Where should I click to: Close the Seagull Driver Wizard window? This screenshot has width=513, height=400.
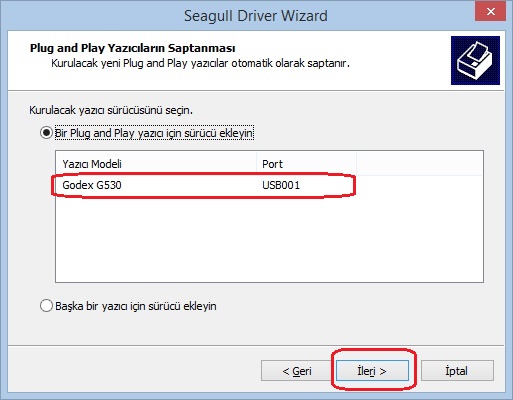click(491, 12)
